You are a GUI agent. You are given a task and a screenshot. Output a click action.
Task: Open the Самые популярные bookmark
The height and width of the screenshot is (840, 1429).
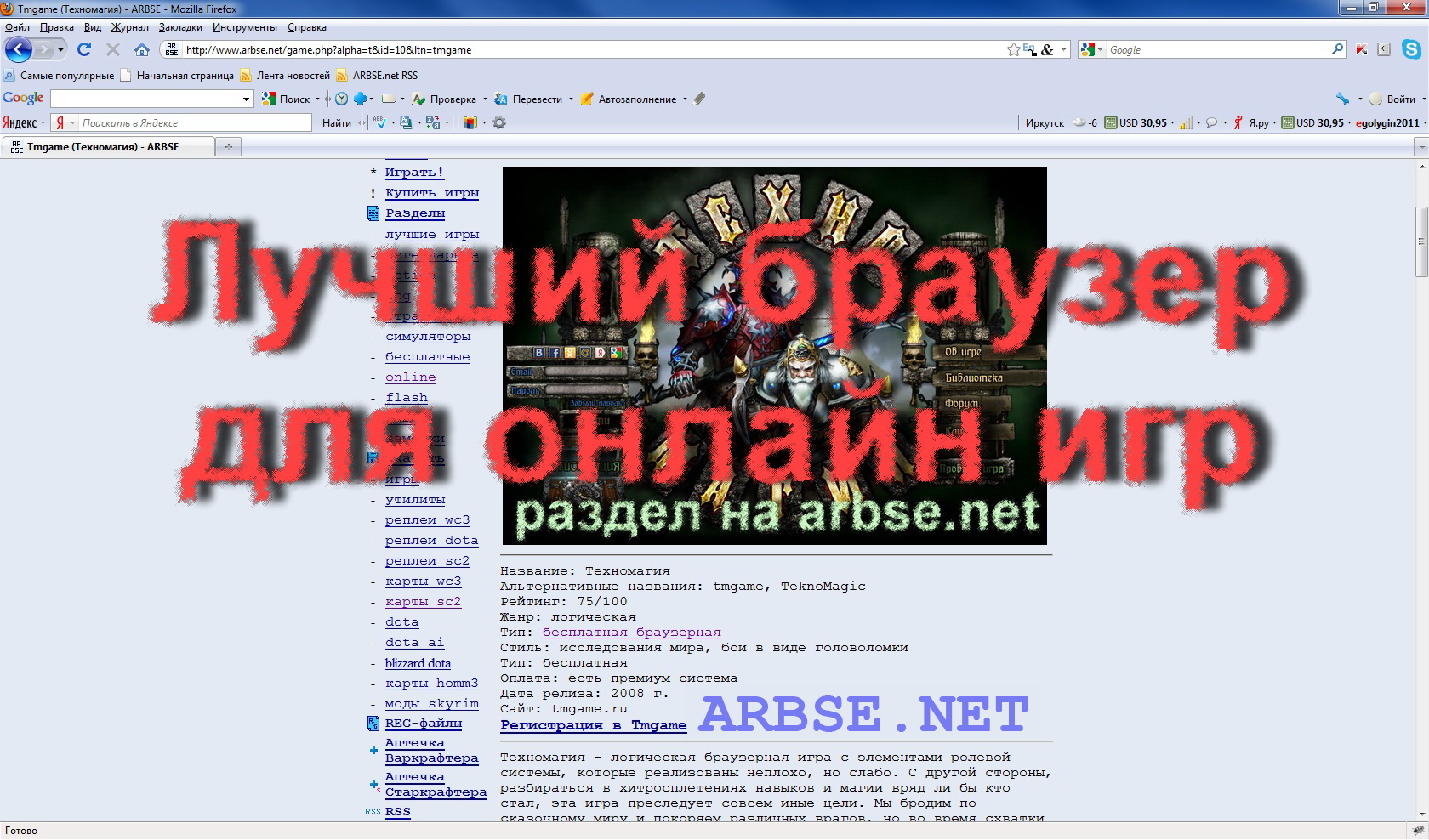[x=60, y=76]
